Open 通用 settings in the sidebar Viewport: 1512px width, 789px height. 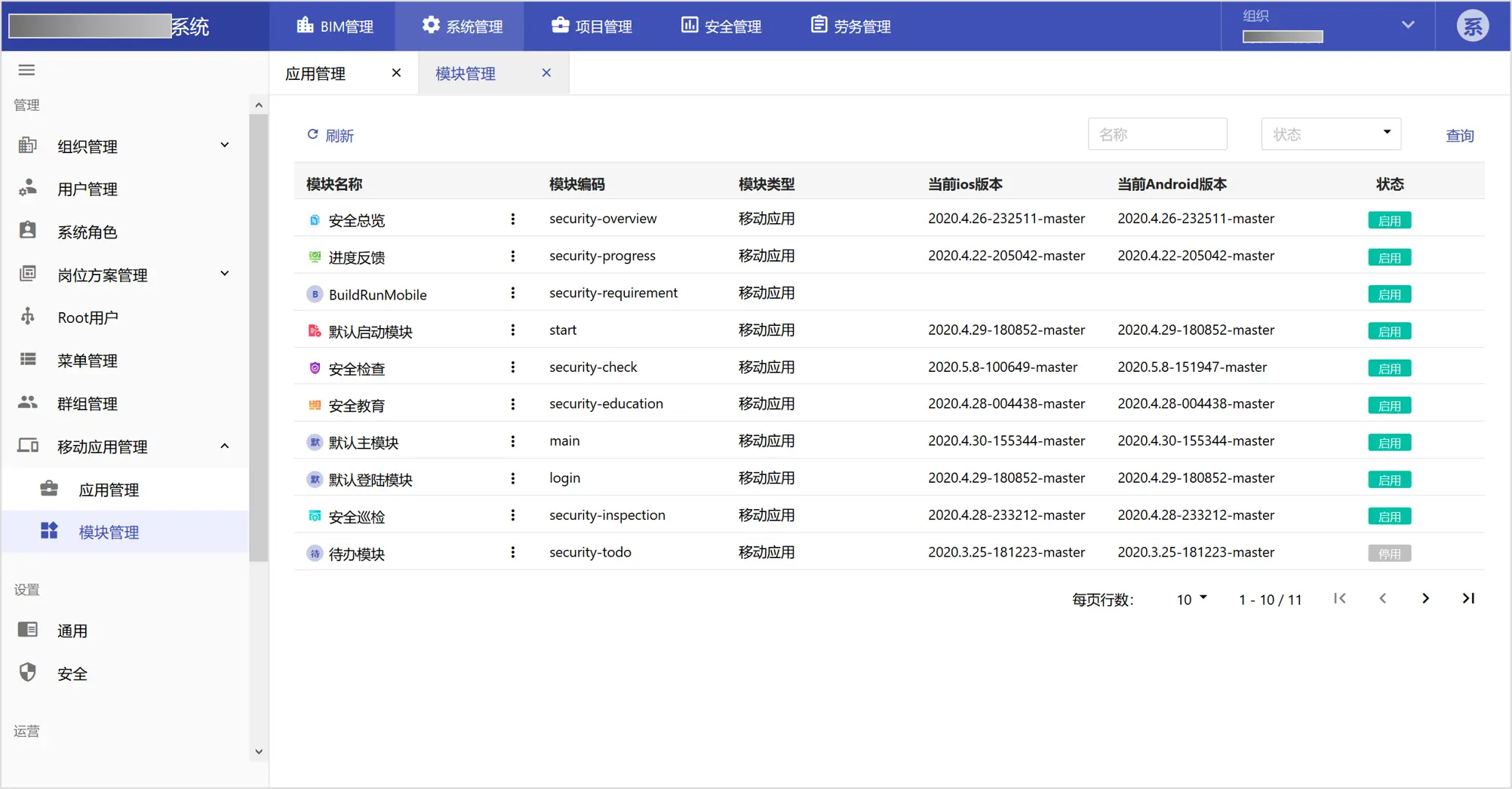124,631
